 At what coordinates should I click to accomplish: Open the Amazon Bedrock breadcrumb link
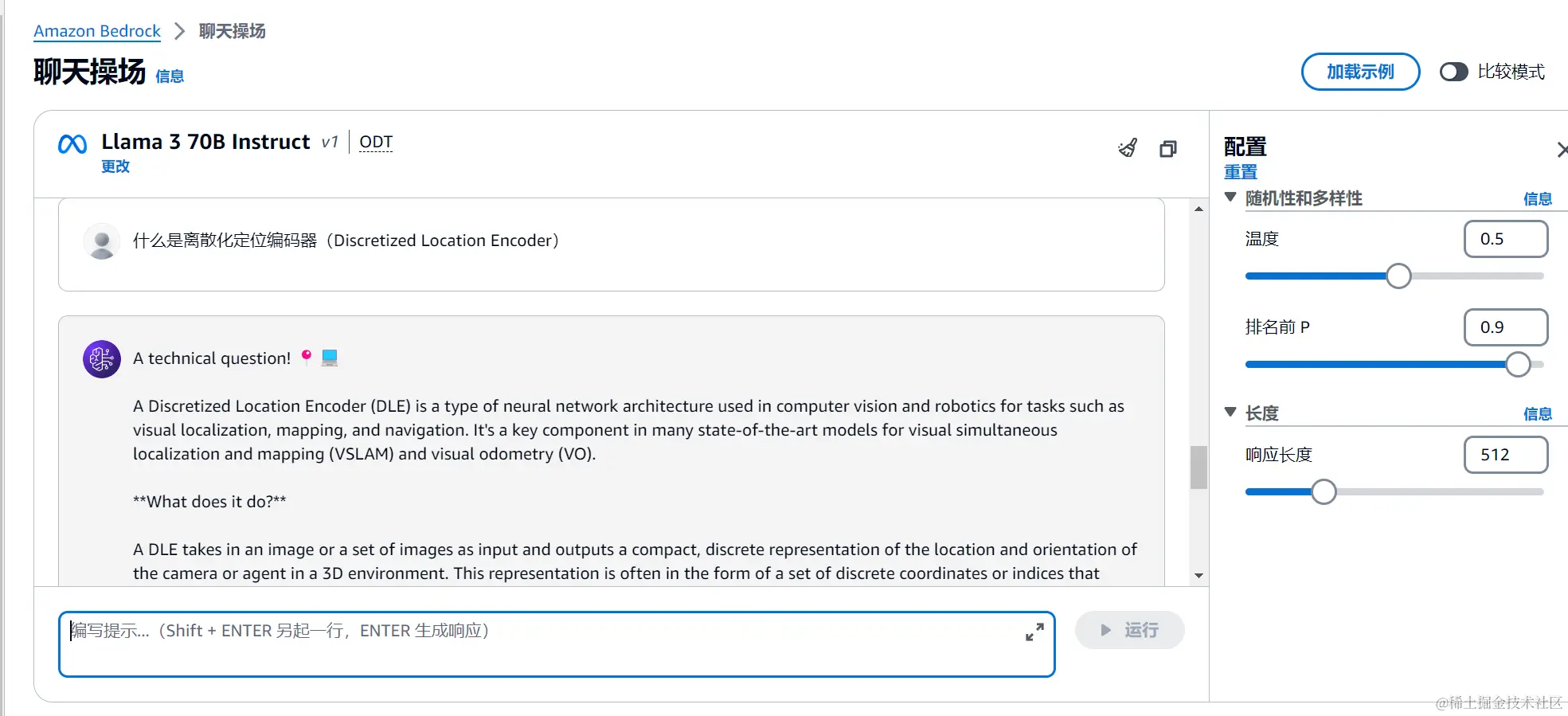97,31
